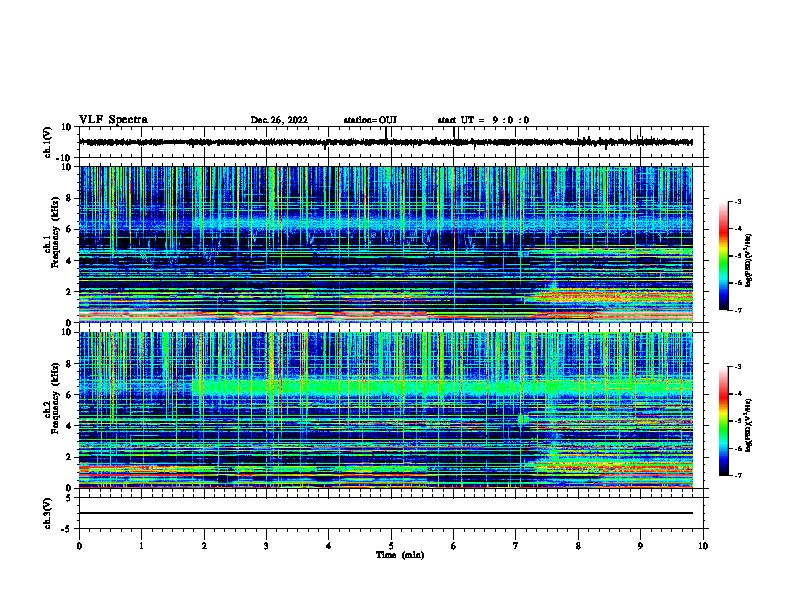Click the 'station=OUI' header label

(x=370, y=120)
